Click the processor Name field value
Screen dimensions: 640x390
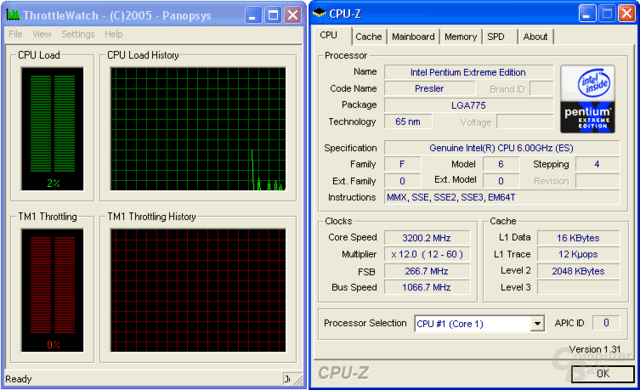(468, 72)
